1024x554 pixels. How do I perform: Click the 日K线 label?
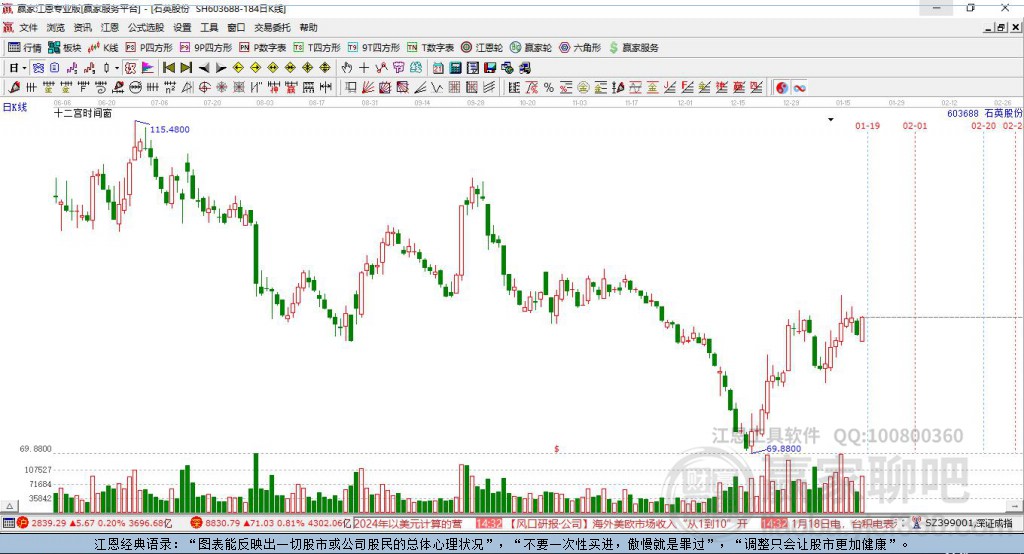15,107
